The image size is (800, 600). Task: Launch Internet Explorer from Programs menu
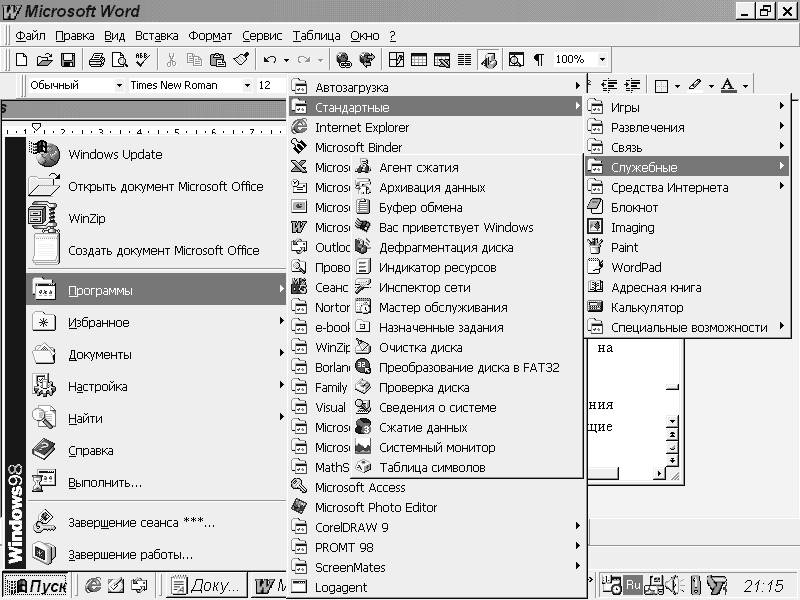point(436,127)
